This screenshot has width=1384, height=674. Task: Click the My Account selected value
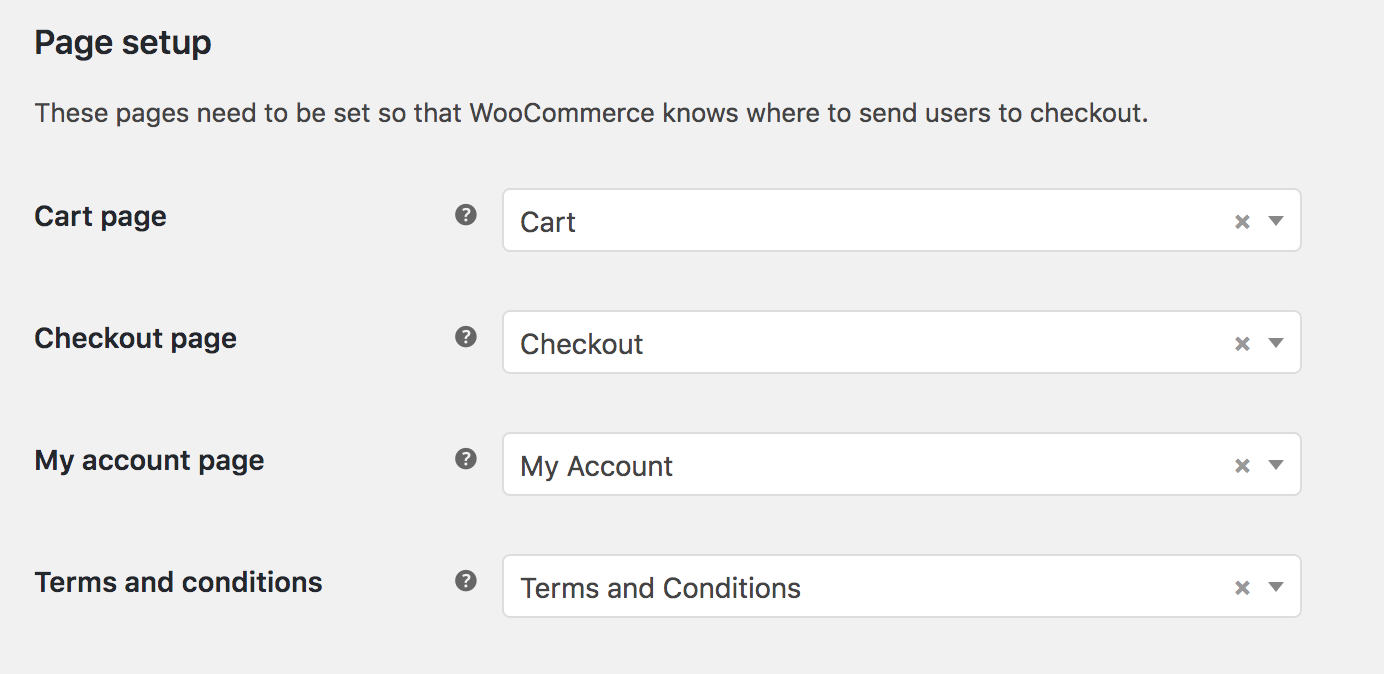[595, 464]
